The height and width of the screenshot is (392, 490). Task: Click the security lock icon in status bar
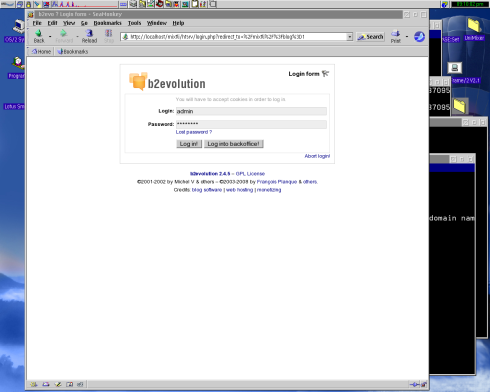424,384
